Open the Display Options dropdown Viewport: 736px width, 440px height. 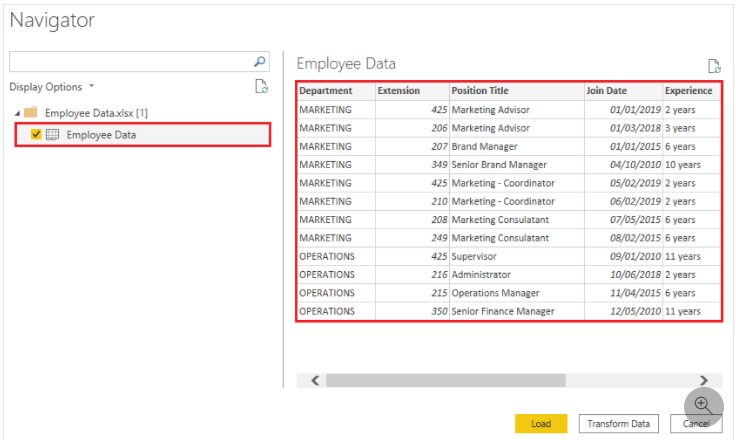(x=52, y=87)
